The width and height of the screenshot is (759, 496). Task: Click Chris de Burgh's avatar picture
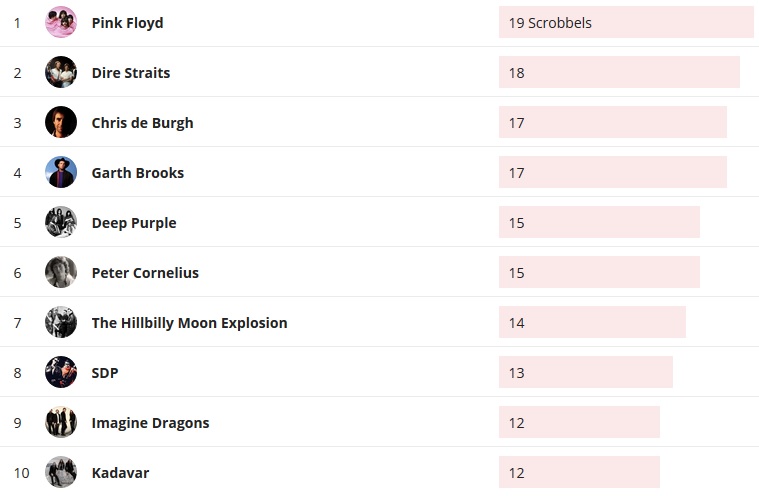[61, 122]
